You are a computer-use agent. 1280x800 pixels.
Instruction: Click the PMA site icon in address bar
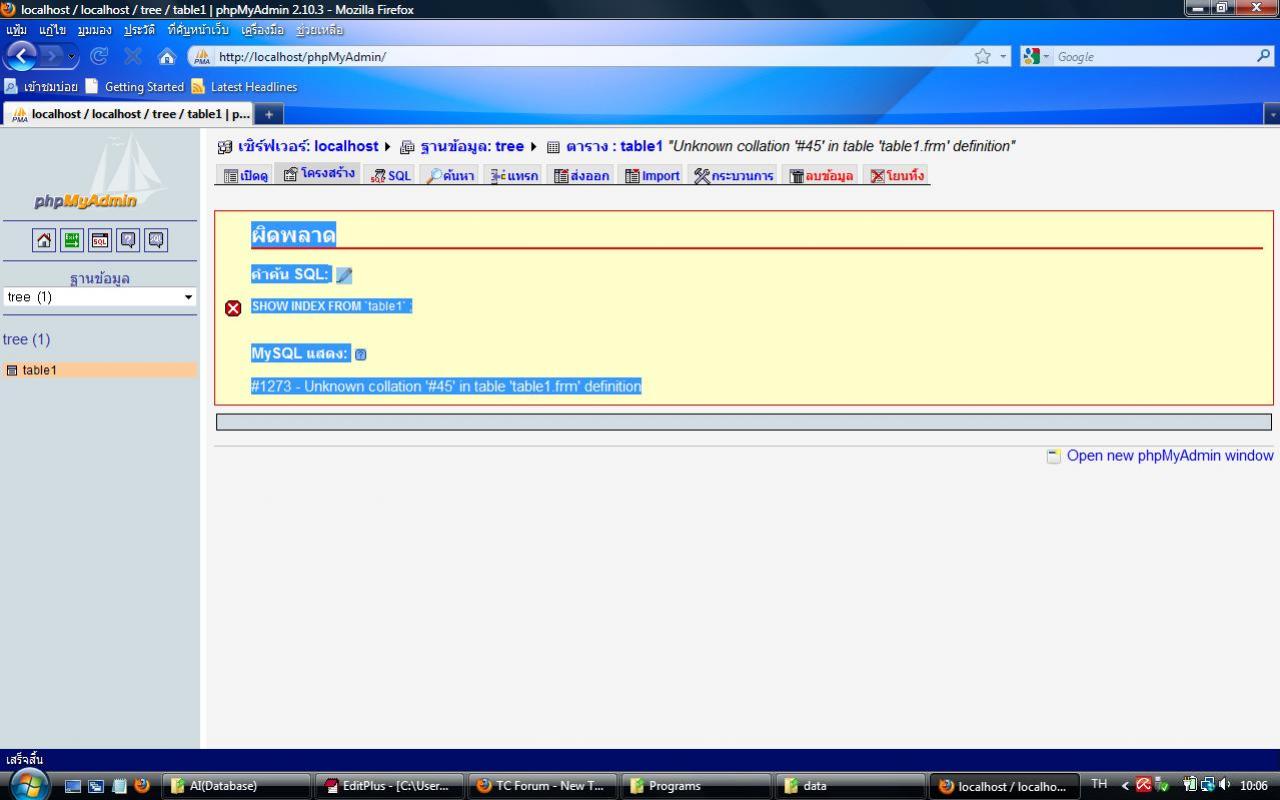[203, 57]
